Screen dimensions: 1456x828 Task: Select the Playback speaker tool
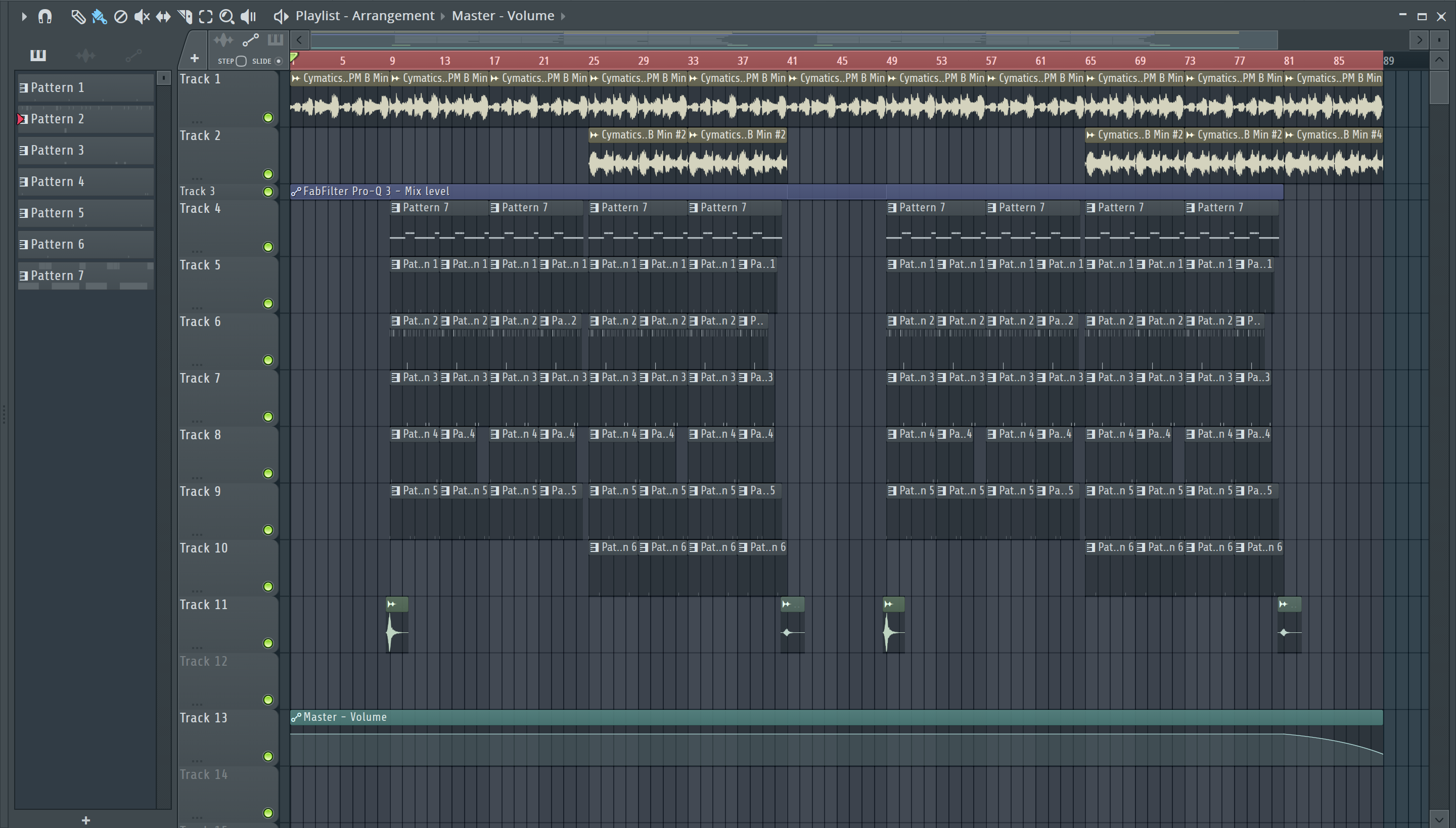249,17
